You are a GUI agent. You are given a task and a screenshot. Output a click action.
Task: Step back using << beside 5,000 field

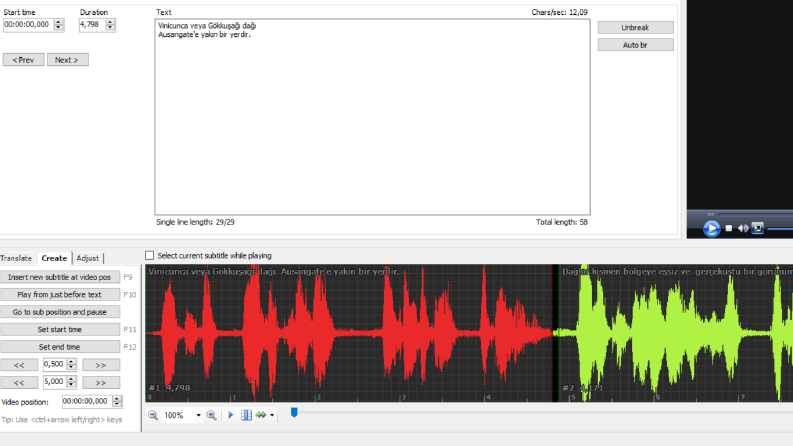point(19,383)
